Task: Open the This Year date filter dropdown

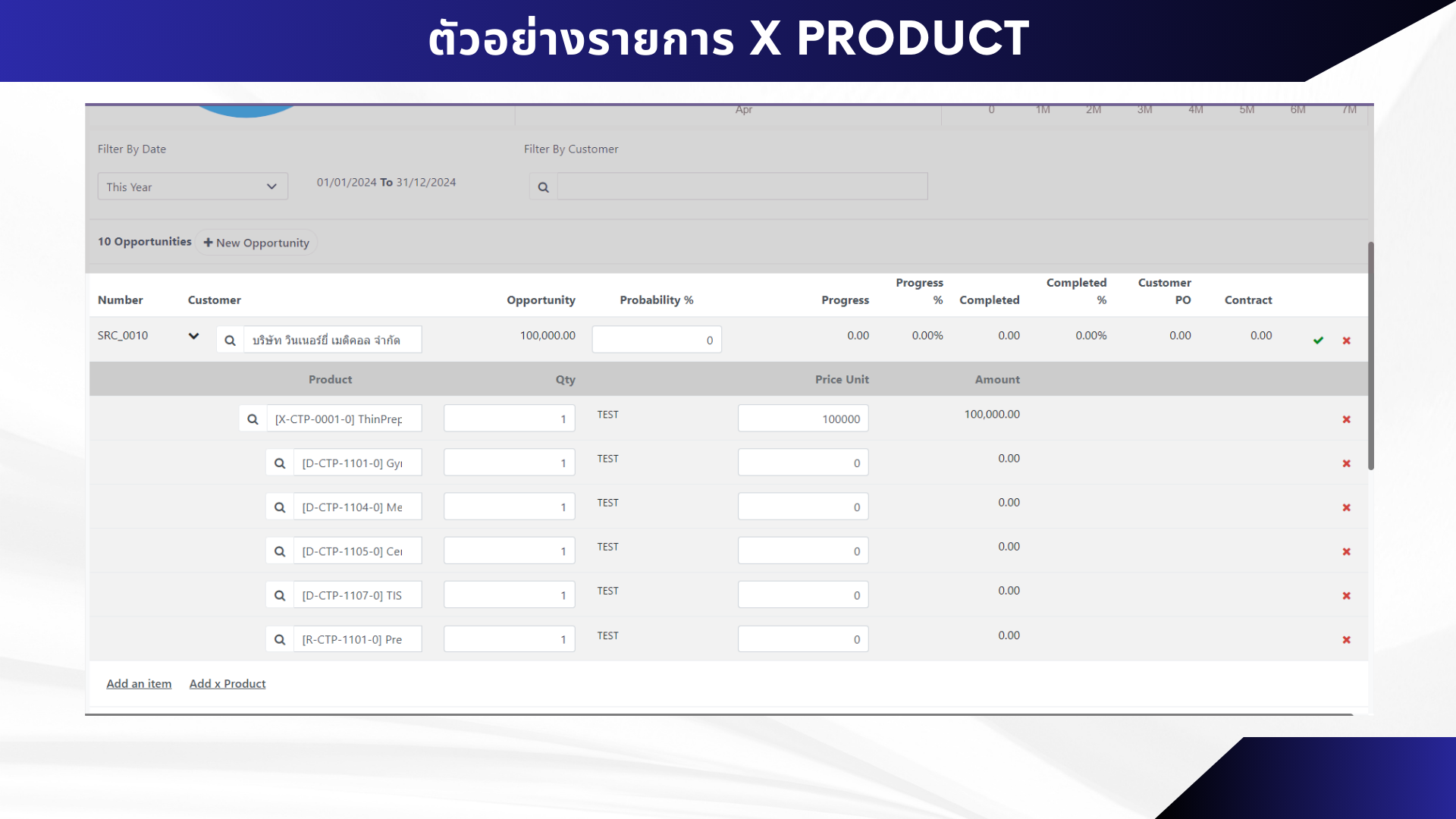Action: tap(193, 187)
